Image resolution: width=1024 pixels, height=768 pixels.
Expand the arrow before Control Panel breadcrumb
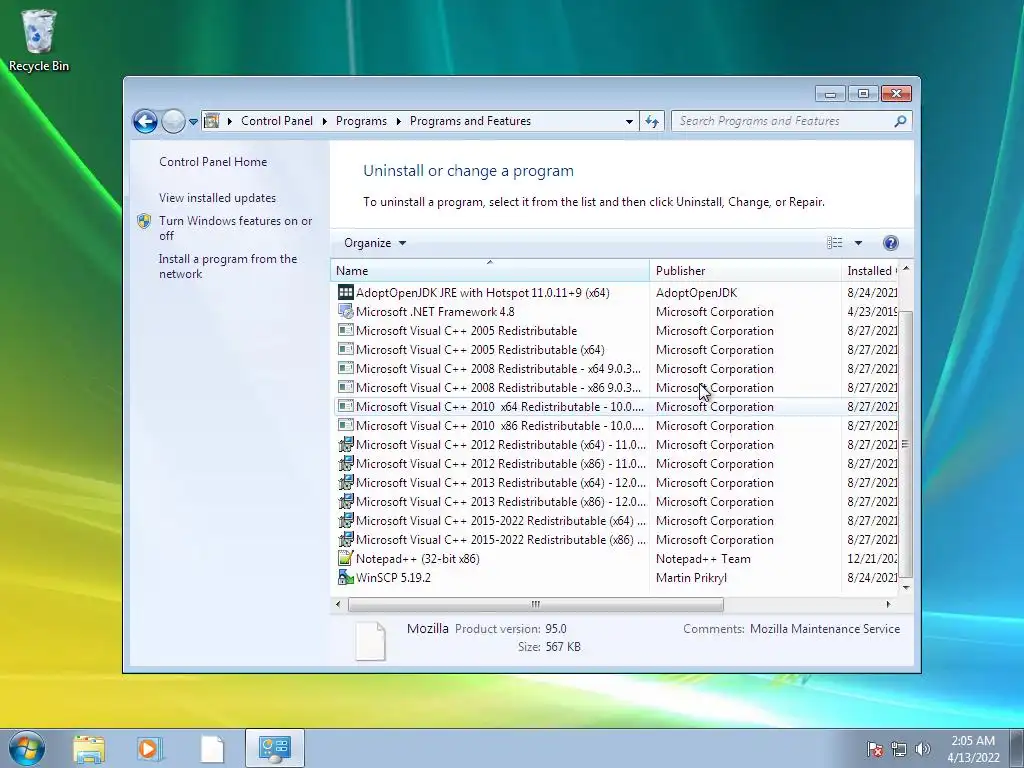click(x=229, y=121)
